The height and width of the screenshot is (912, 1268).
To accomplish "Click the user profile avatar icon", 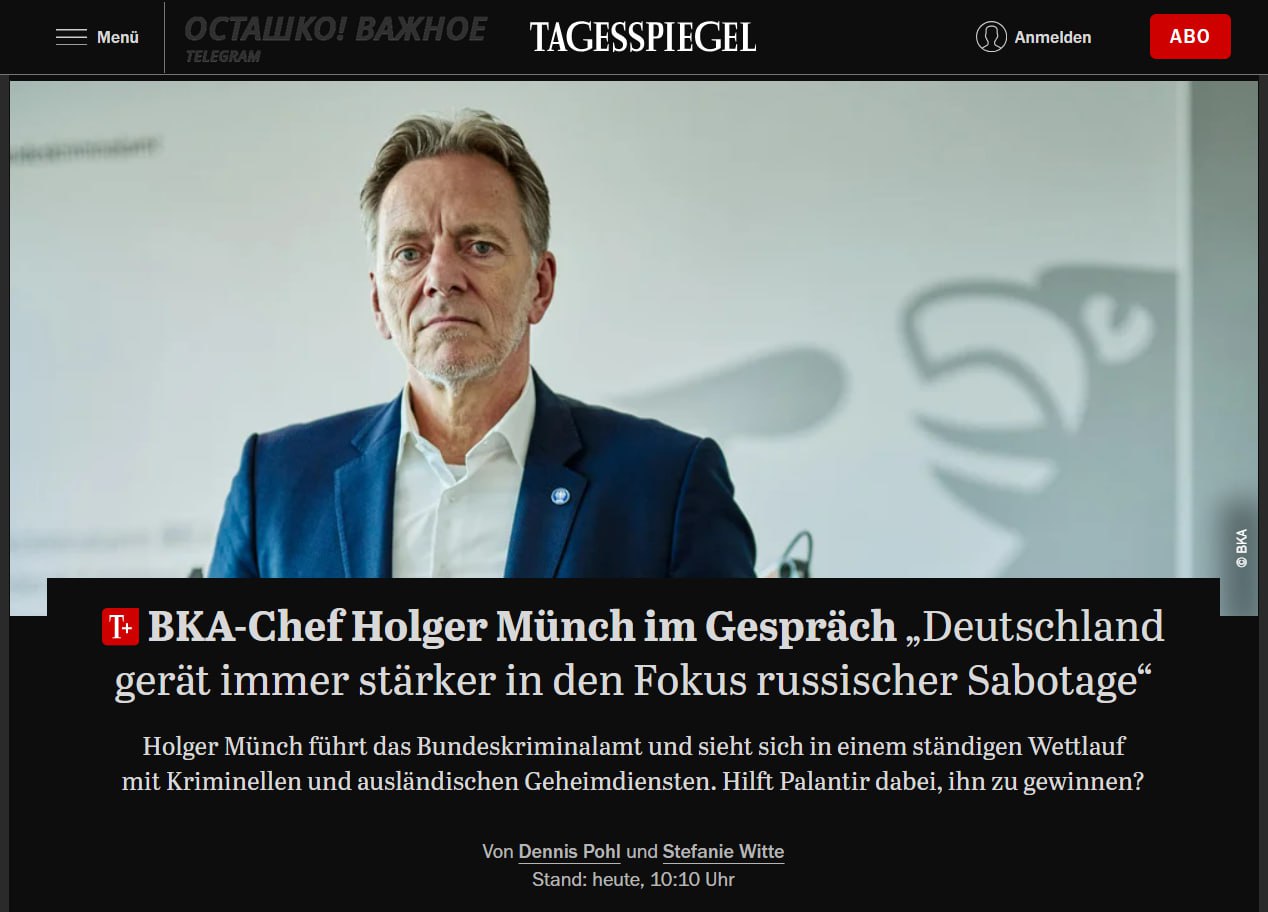I will (991, 37).
